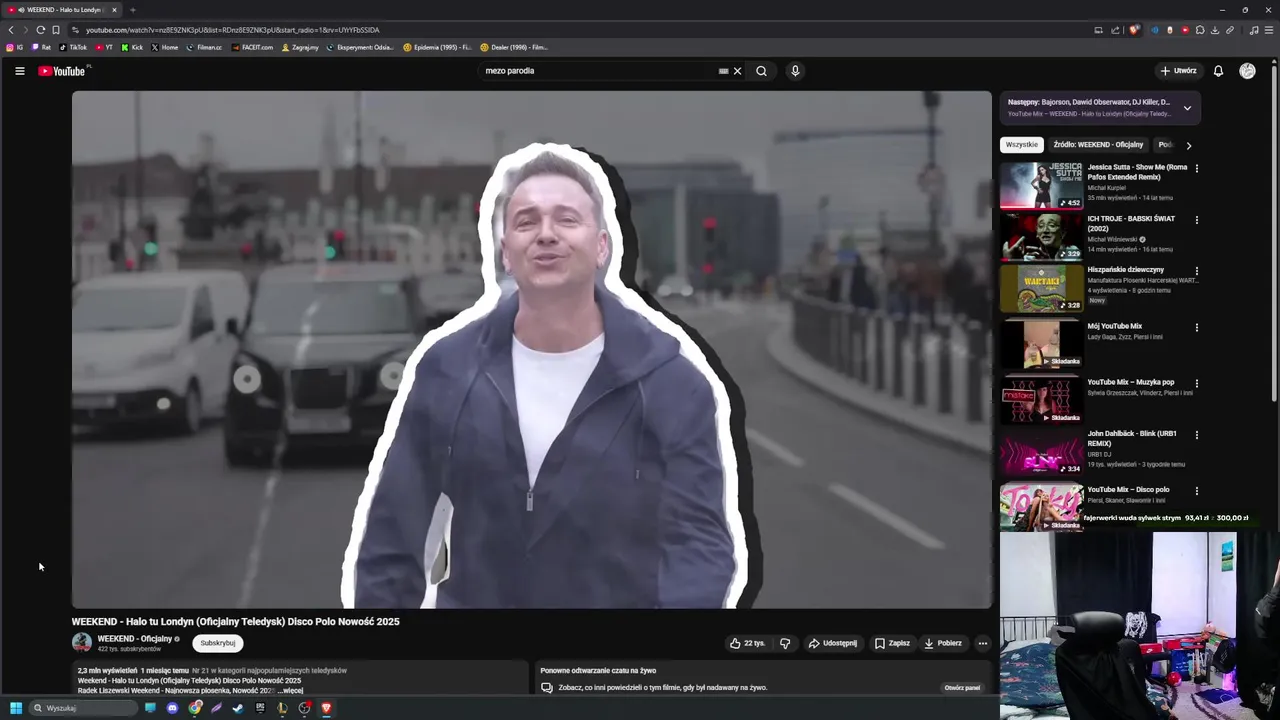Click the Windows taskbar search box

(83, 708)
